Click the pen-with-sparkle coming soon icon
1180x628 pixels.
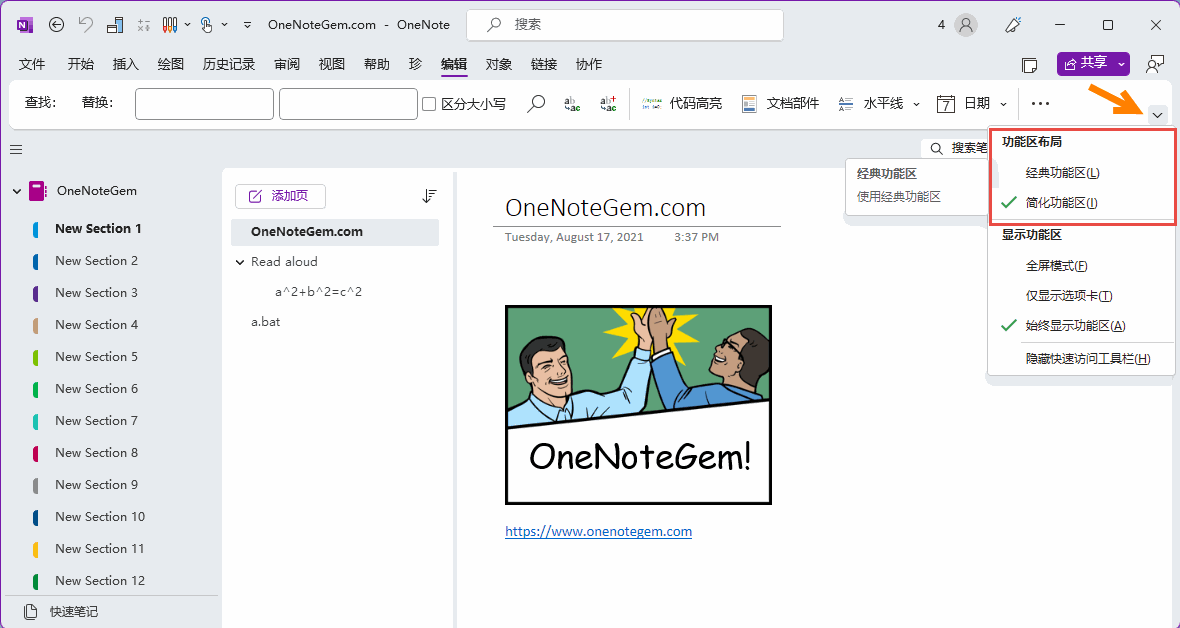pyautogui.click(x=1013, y=25)
